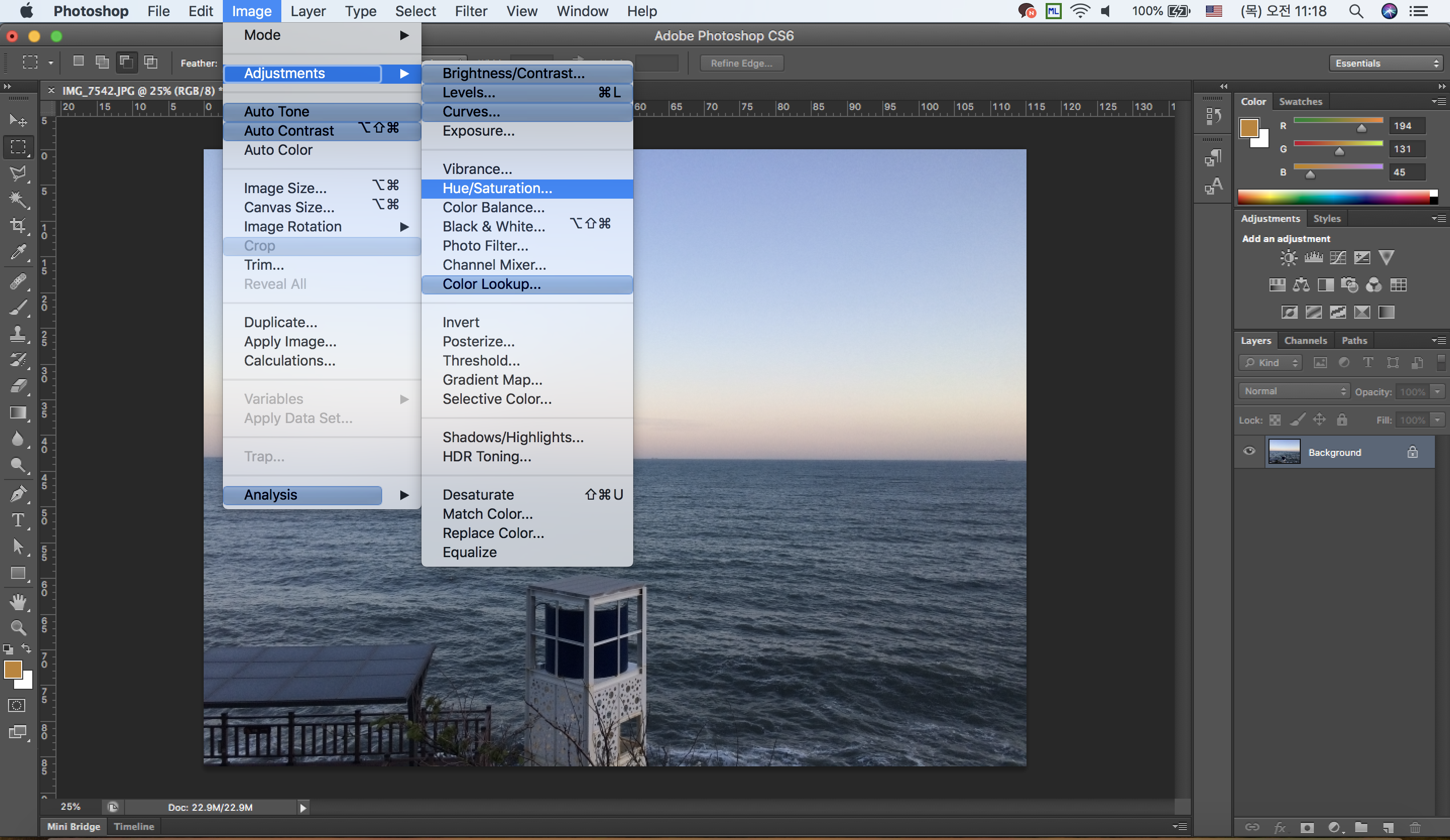The image size is (1450, 840).
Task: Click the 25% zoom level field
Action: (70, 807)
